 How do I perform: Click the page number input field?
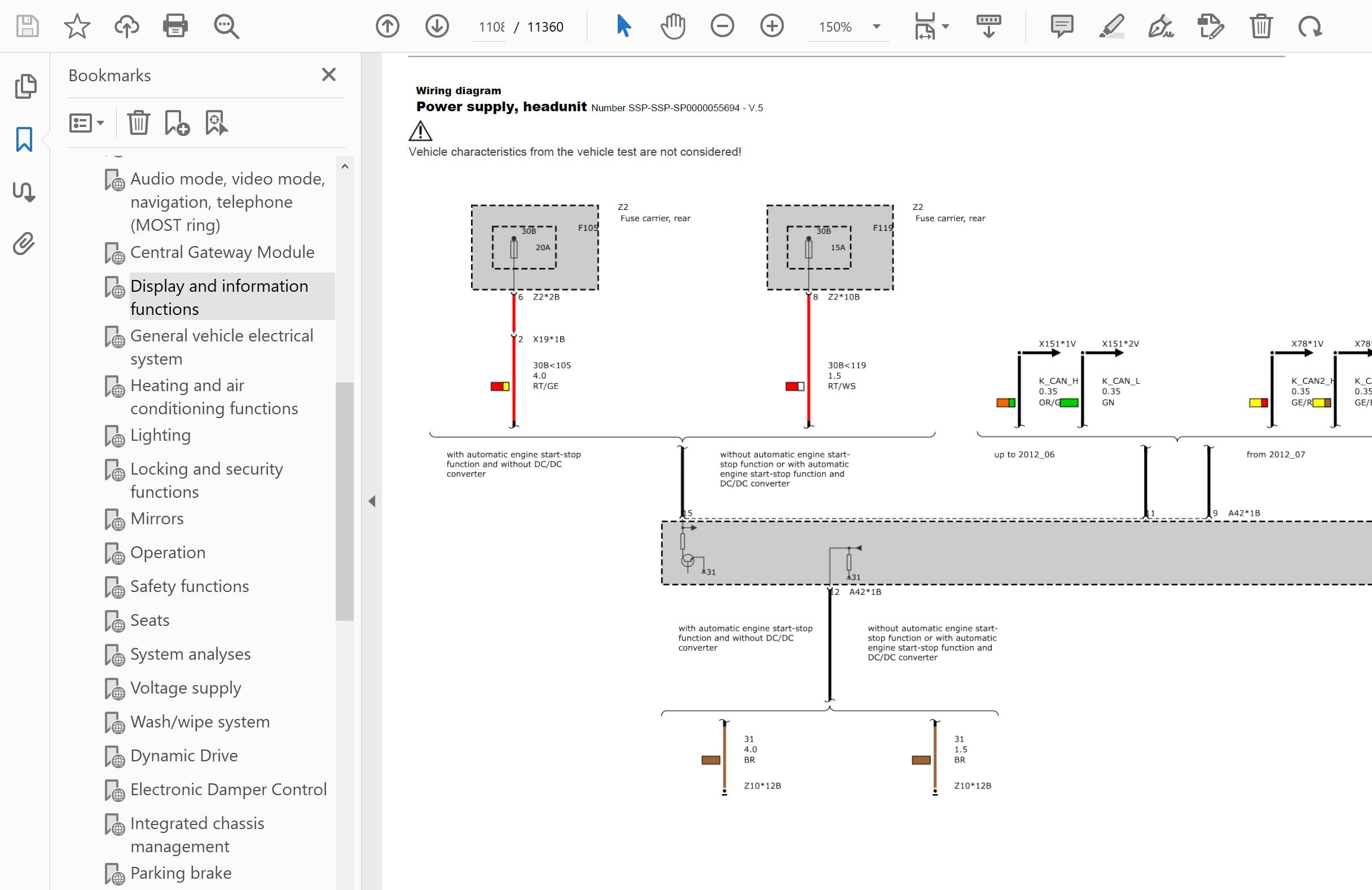coord(491,27)
